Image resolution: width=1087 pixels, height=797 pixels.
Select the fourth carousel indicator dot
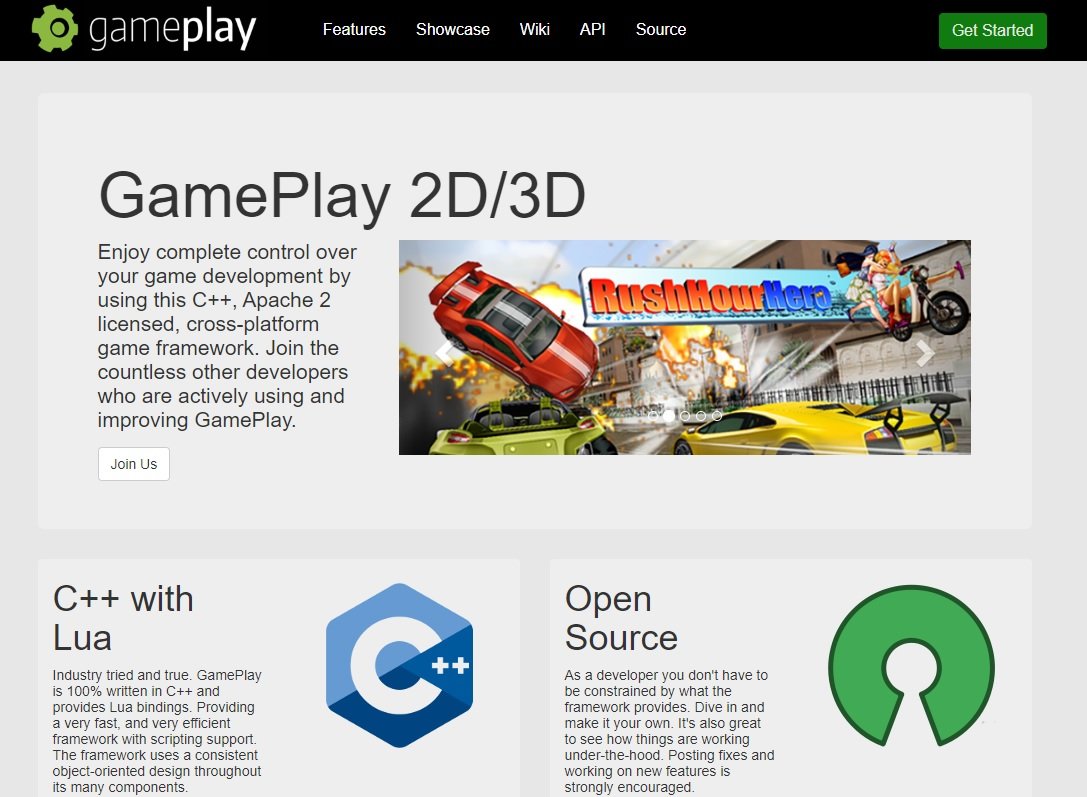pyautogui.click(x=701, y=416)
